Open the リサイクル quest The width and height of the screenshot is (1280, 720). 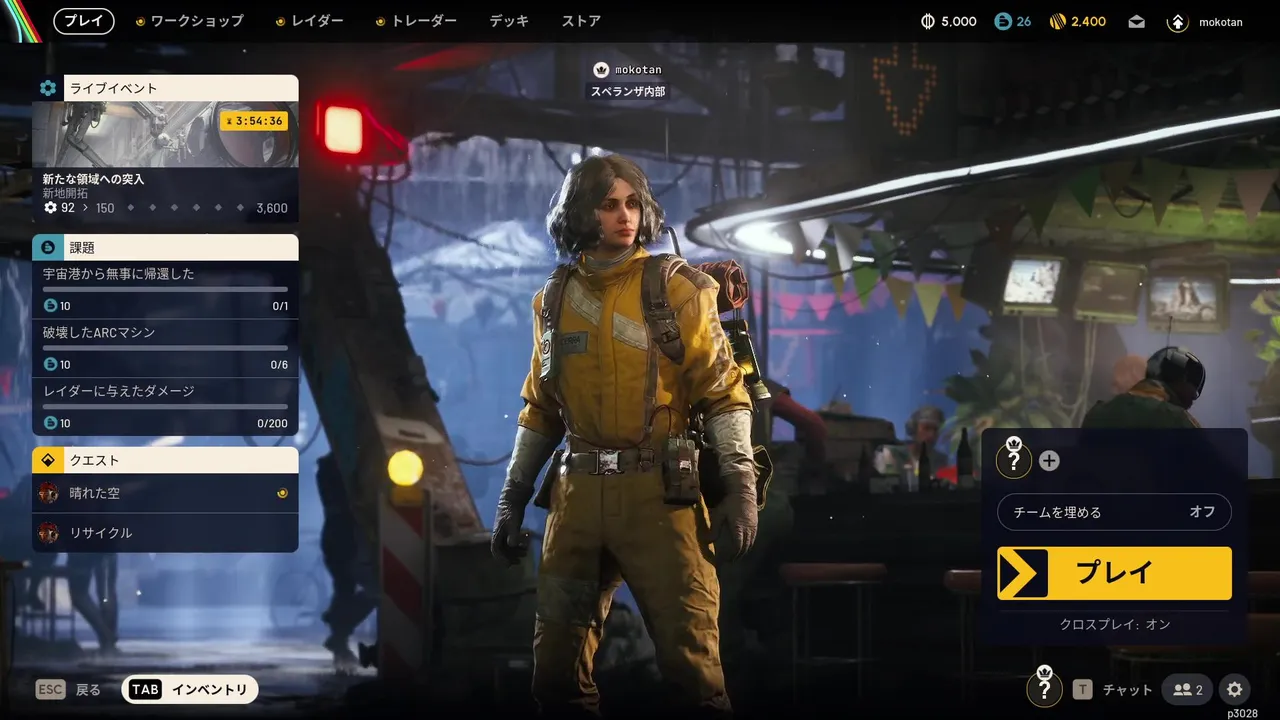click(x=165, y=533)
